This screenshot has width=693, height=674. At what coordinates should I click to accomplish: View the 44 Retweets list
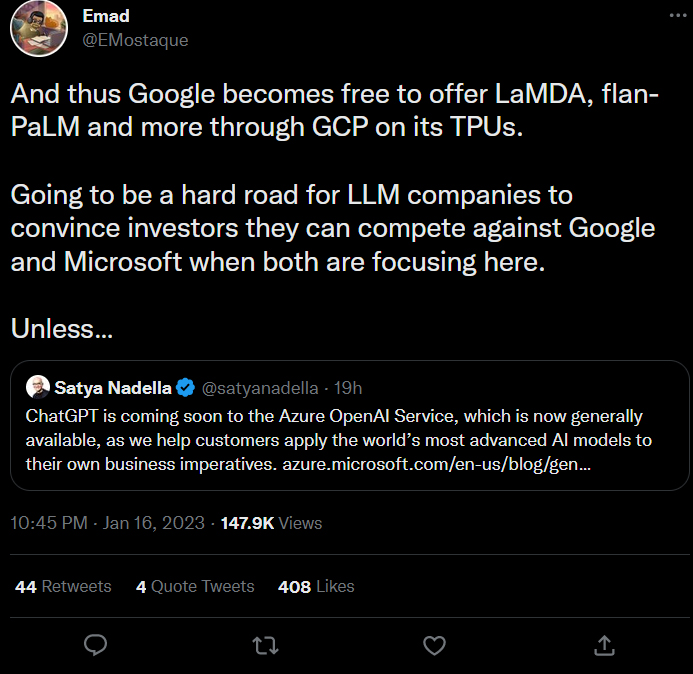coord(63,586)
